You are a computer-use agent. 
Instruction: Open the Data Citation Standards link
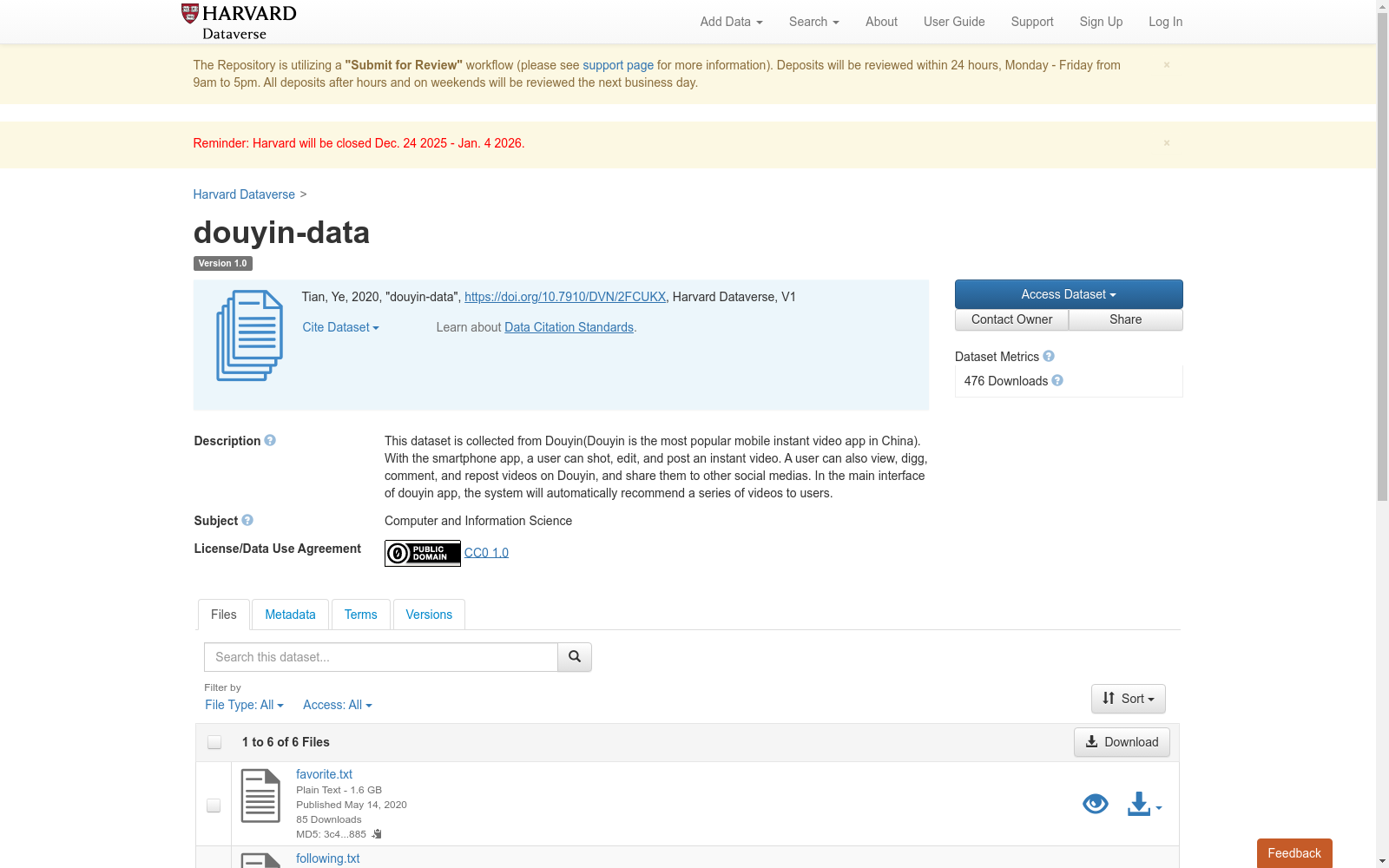pos(569,327)
